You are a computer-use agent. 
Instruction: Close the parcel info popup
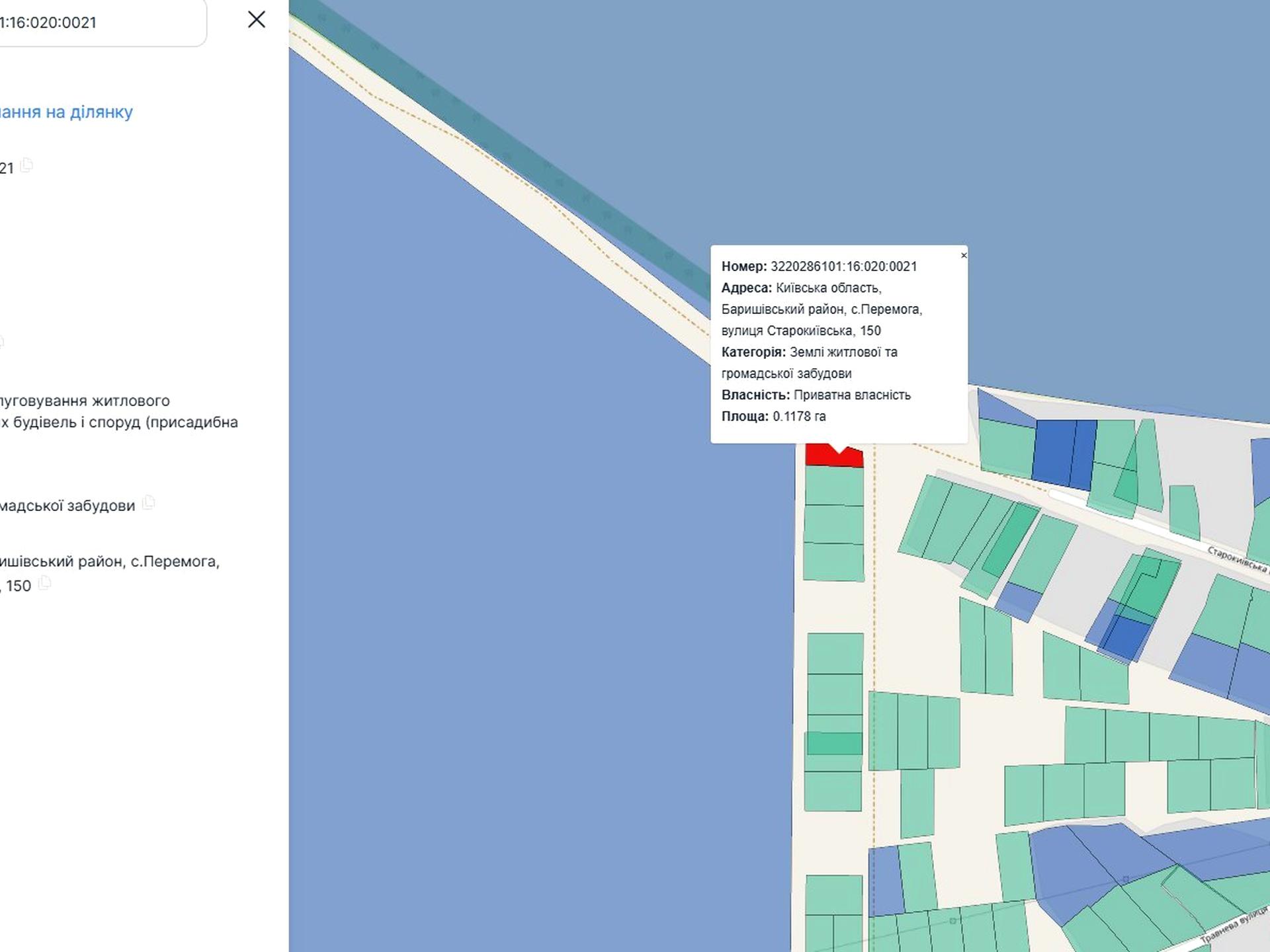[963, 255]
